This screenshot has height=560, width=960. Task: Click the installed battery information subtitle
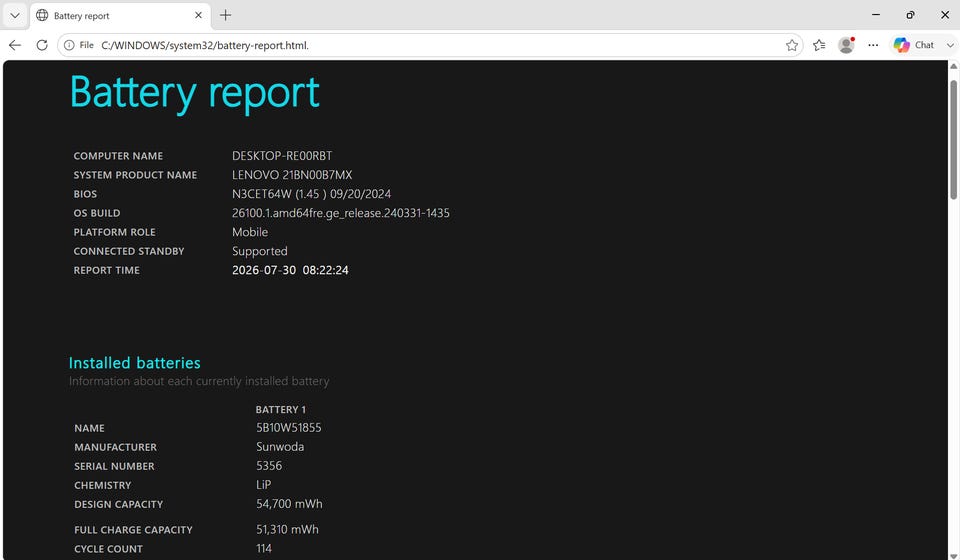pos(199,381)
